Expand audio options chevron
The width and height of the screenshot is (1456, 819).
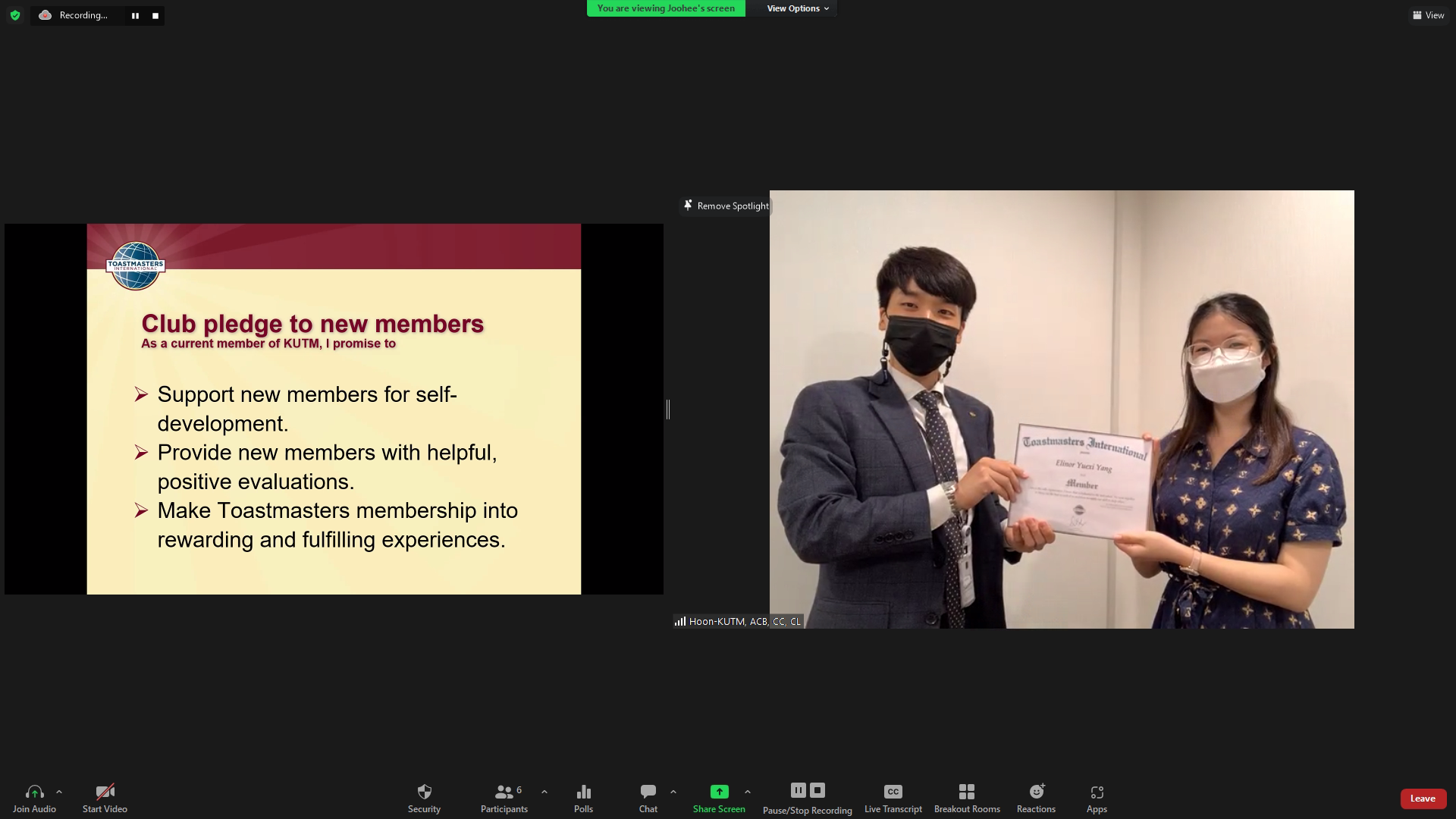click(59, 792)
